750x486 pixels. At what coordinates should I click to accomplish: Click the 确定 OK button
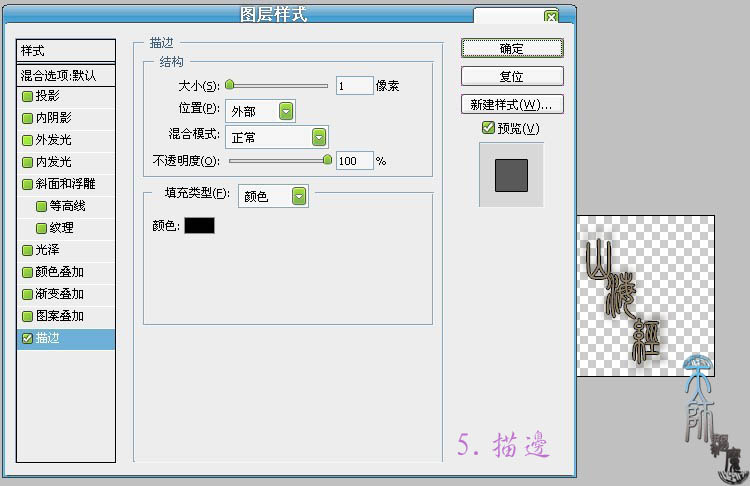(512, 48)
